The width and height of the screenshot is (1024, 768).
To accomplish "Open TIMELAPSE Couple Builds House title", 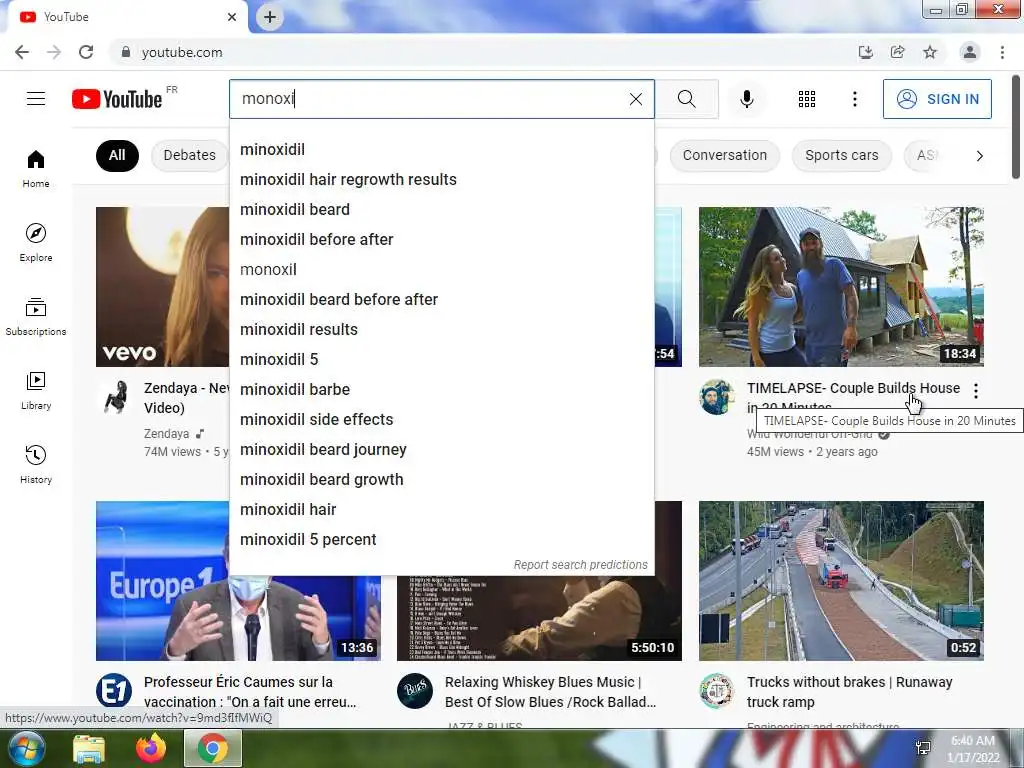I will click(x=854, y=389).
